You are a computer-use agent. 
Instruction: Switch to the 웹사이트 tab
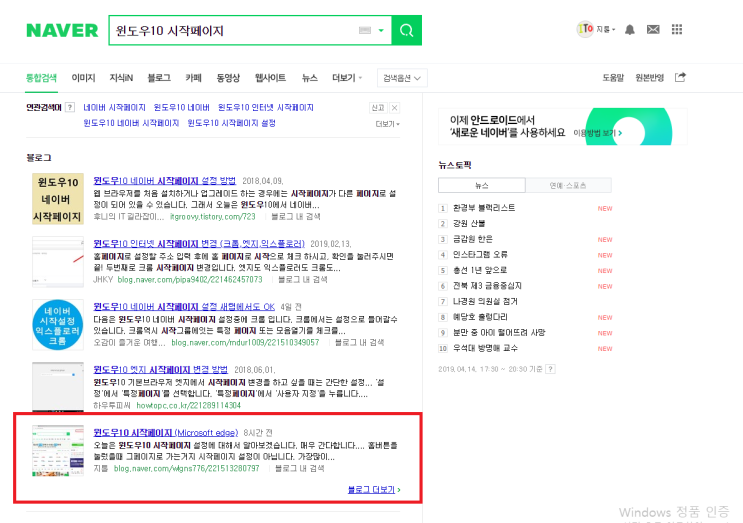tap(270, 78)
